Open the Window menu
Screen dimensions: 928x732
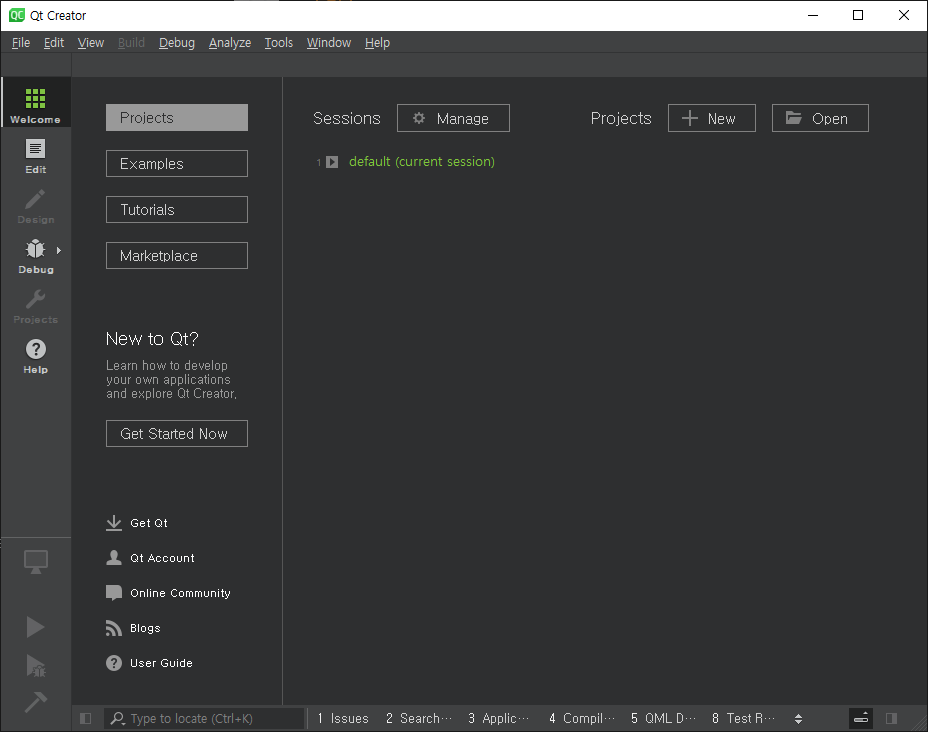click(x=328, y=43)
